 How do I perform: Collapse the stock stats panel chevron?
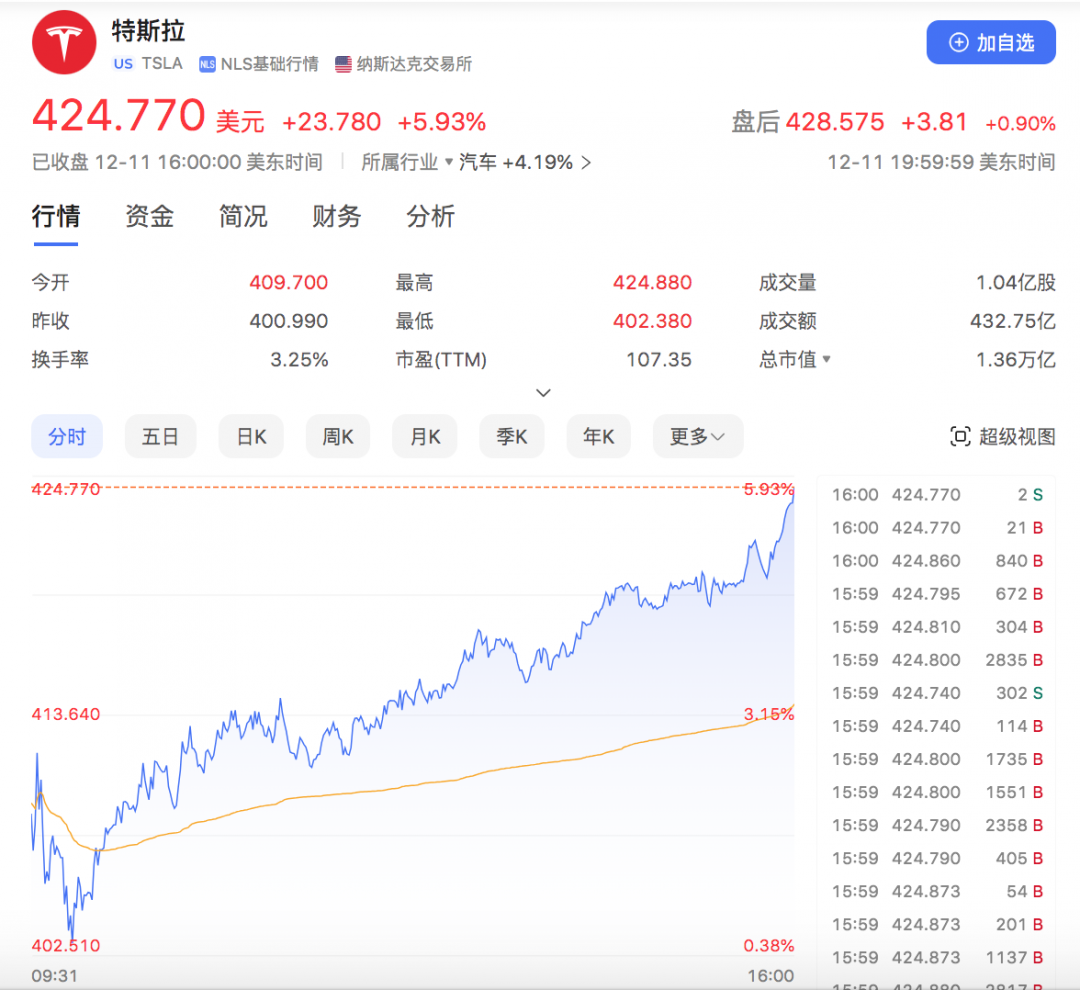coord(543,392)
